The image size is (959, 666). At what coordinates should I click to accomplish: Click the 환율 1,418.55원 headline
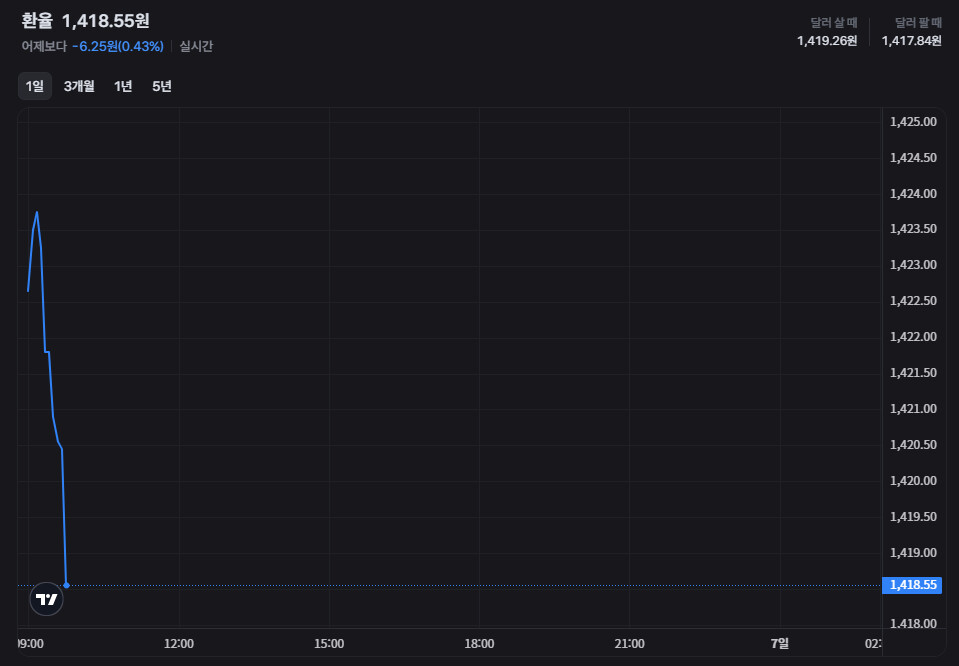click(x=86, y=21)
